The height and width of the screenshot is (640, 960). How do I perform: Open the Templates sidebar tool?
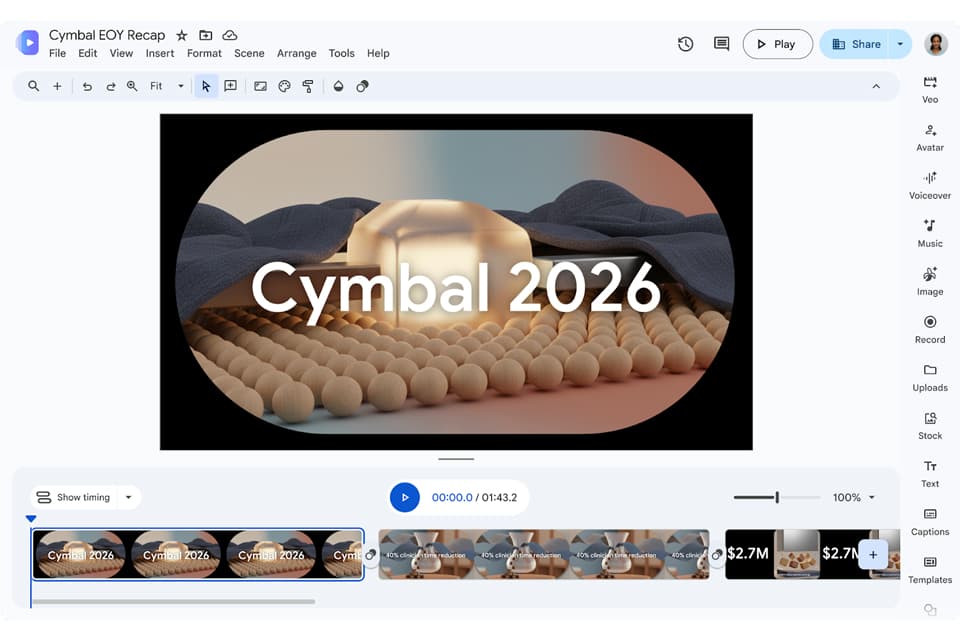point(929,570)
